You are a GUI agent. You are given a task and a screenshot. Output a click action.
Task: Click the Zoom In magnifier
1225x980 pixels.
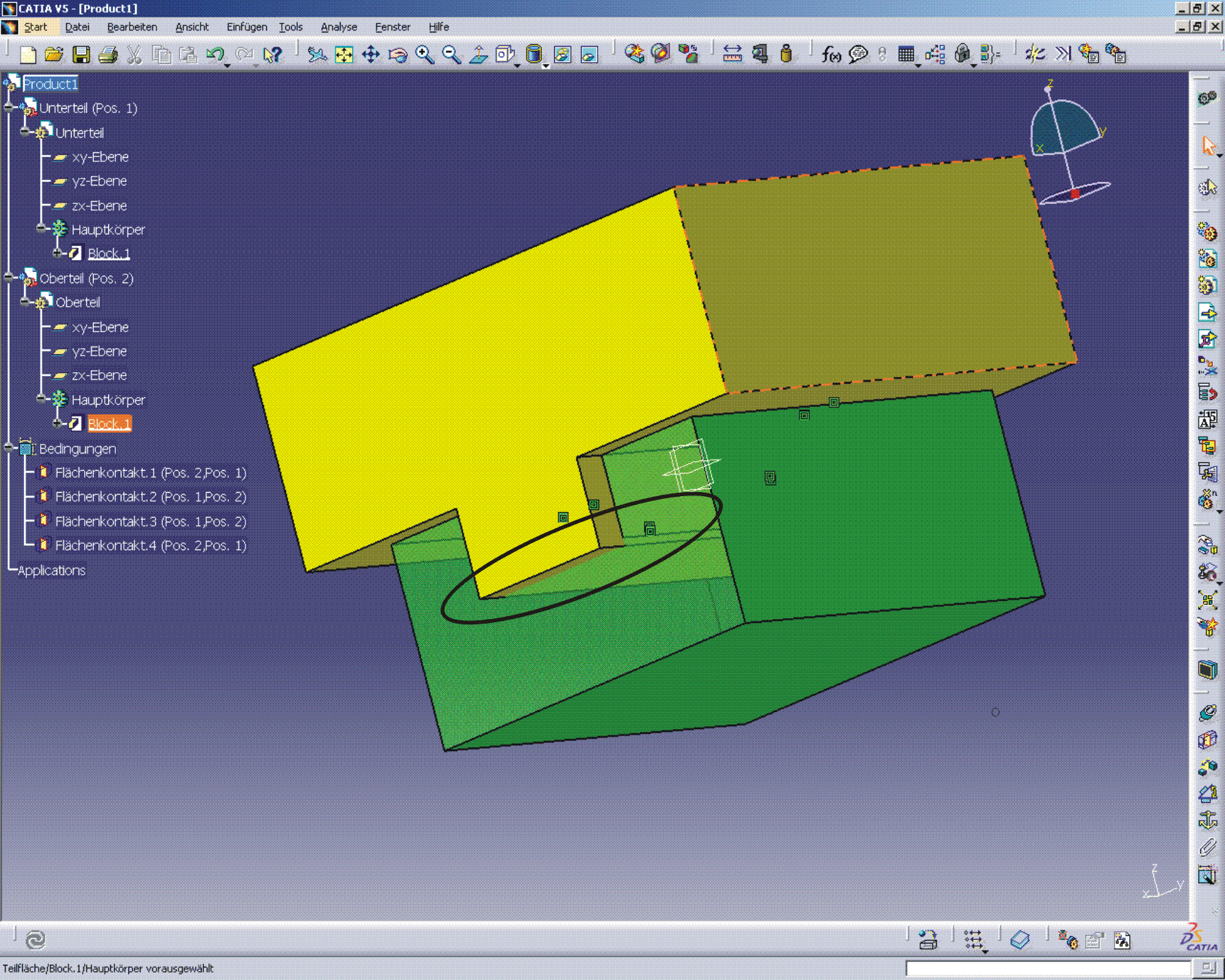425,54
